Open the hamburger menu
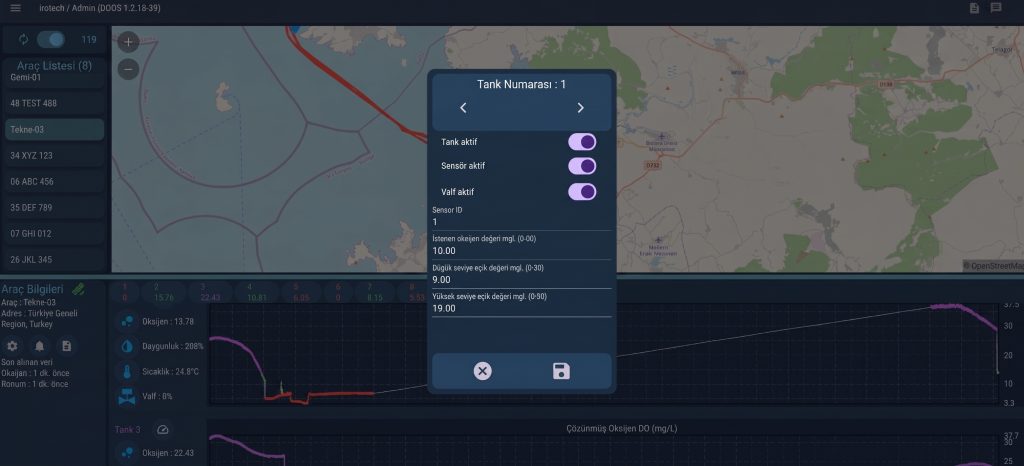Image resolution: width=1024 pixels, height=466 pixels. click(x=16, y=8)
